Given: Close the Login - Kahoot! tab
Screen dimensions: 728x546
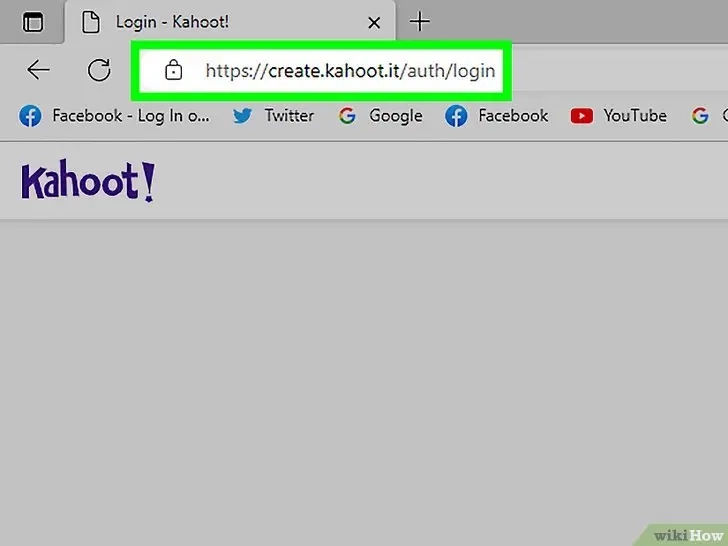Looking at the screenshot, I should click(374, 22).
